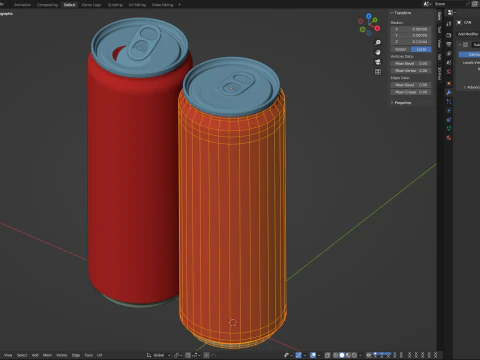Select Local transform space button
Image resolution: width=480 pixels, height=360 pixels.
pos(421,49)
